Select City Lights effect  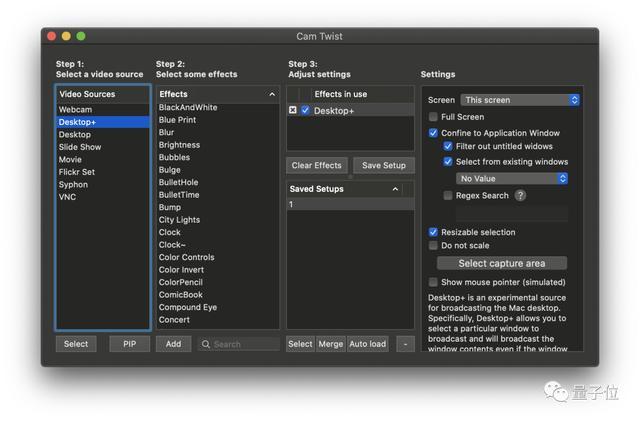click(218, 220)
